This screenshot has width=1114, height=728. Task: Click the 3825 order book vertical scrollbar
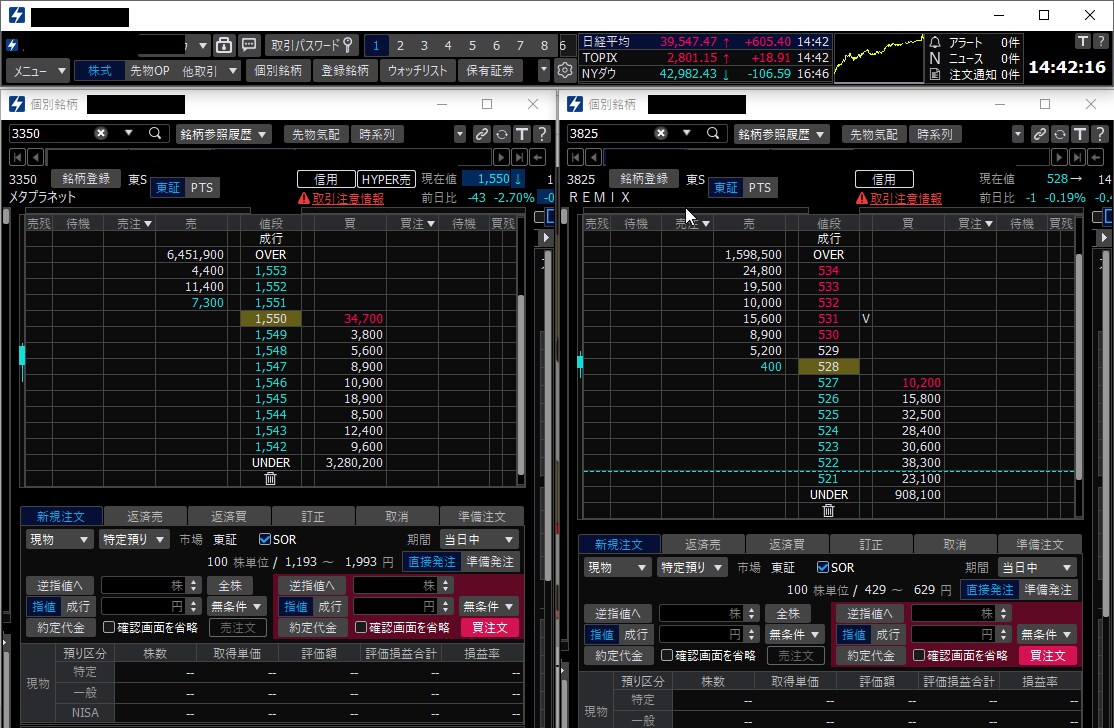click(x=1079, y=366)
